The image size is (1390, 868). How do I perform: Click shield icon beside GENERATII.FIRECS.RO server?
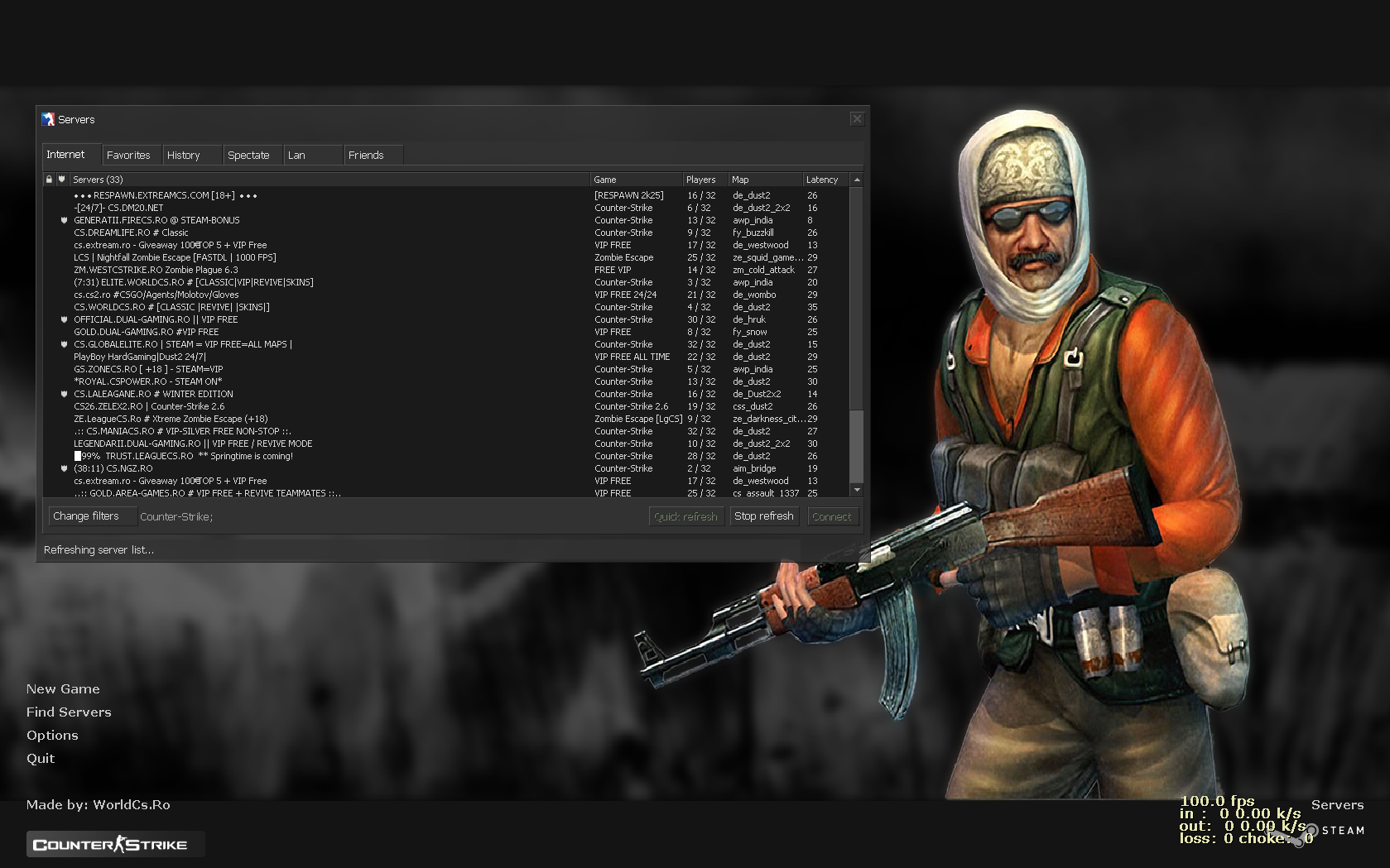click(x=64, y=220)
